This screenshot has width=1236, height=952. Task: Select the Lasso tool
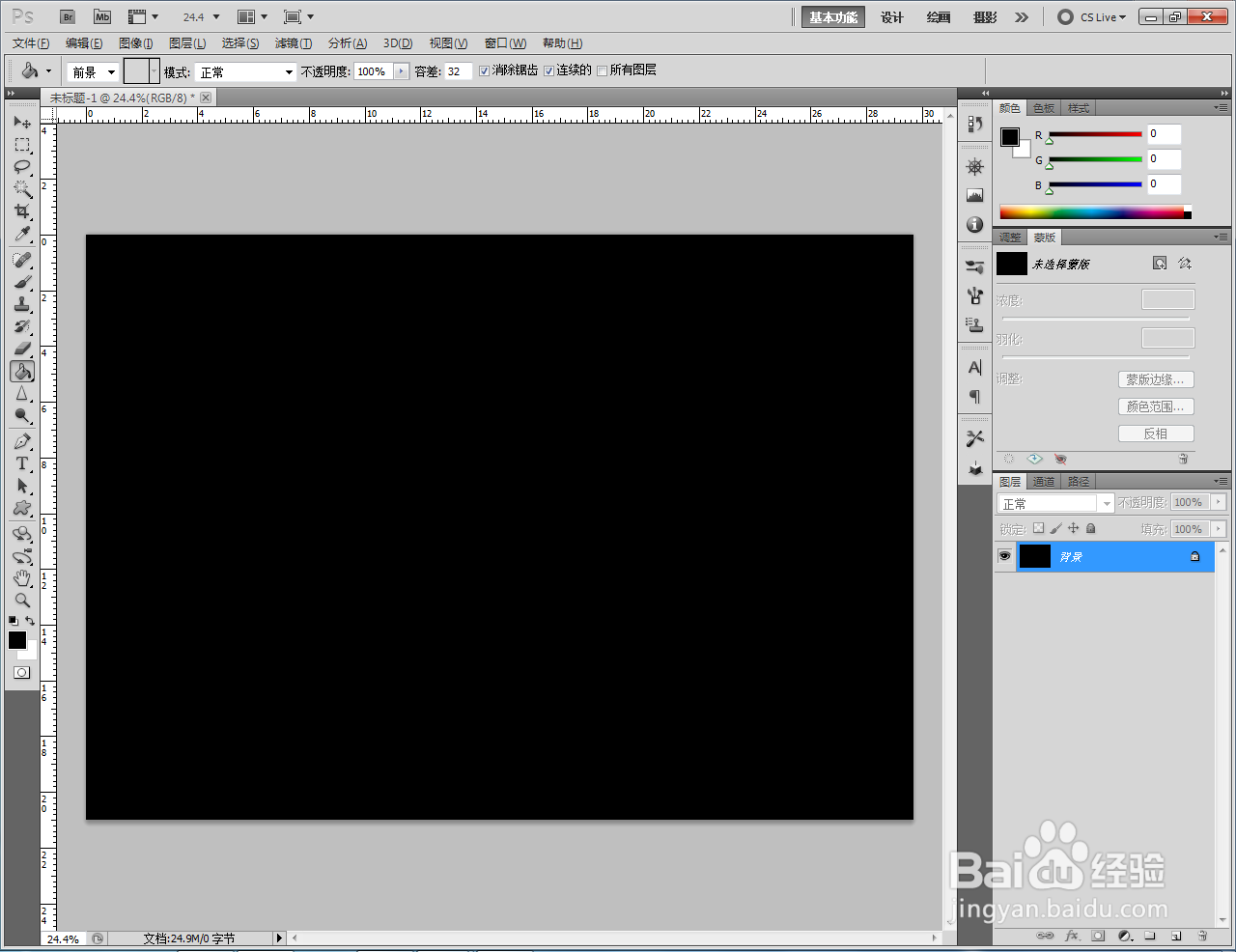tap(22, 167)
